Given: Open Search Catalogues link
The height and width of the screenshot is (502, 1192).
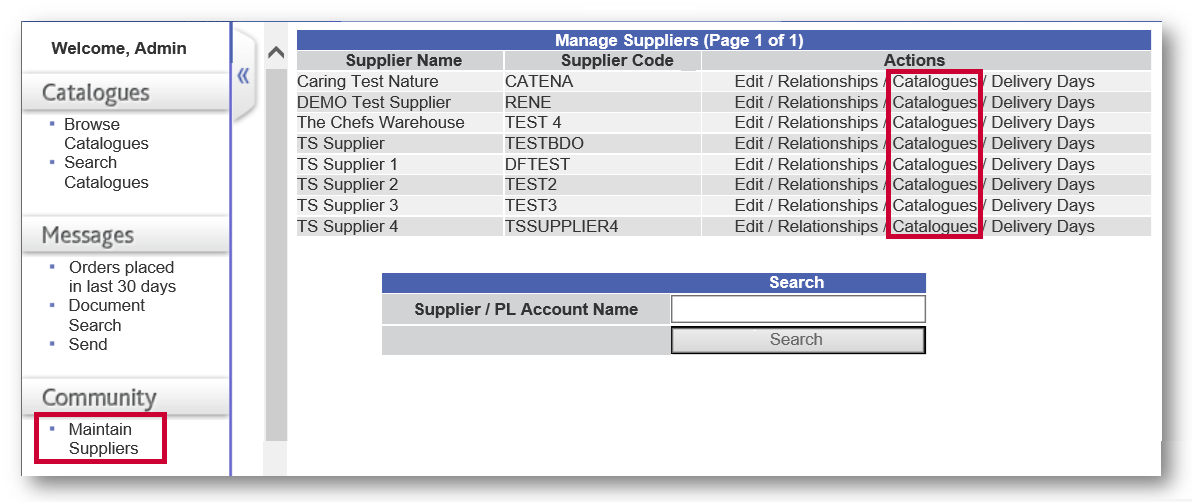Looking at the screenshot, I should 106,172.
